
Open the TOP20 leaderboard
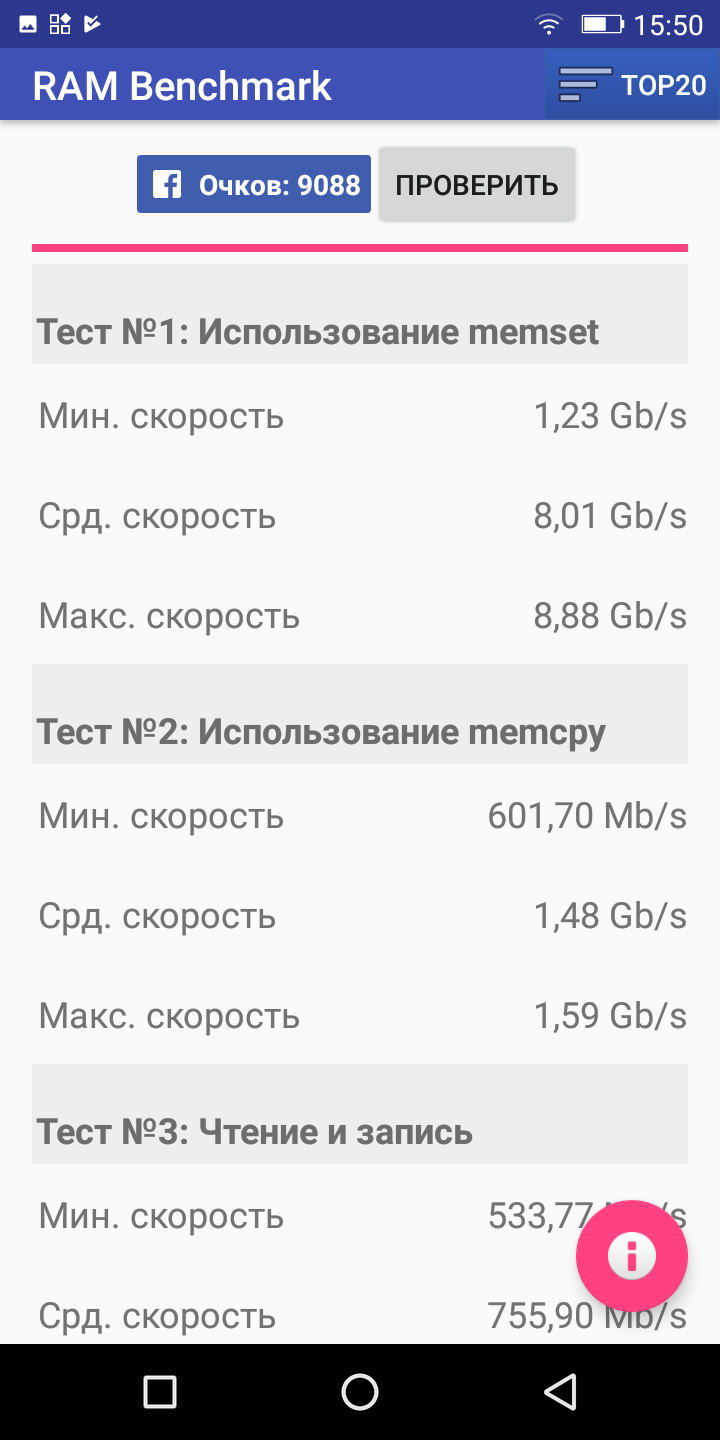point(632,85)
